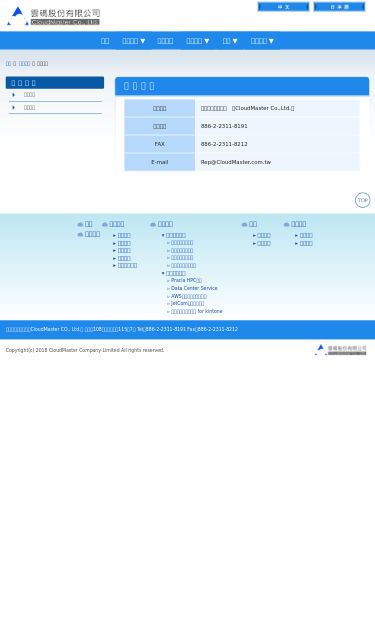
Task: Click the blue footer bar address and Tel text
Action: click(x=122, y=329)
